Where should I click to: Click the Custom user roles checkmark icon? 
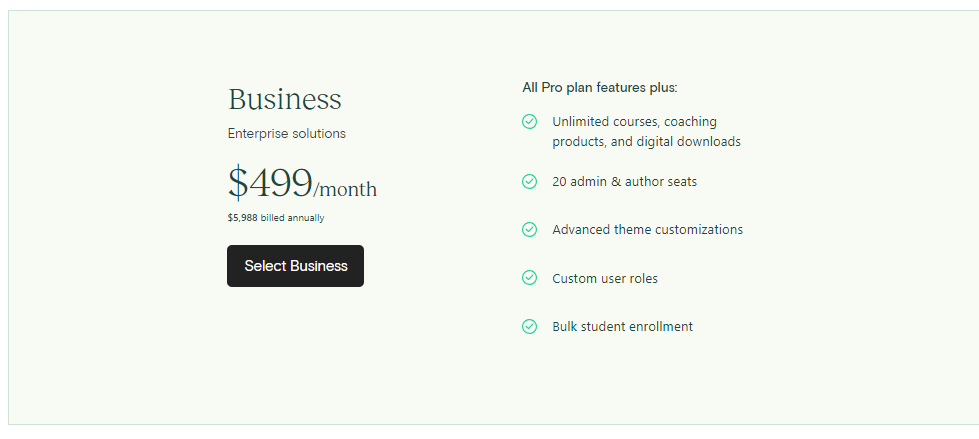[x=530, y=278]
